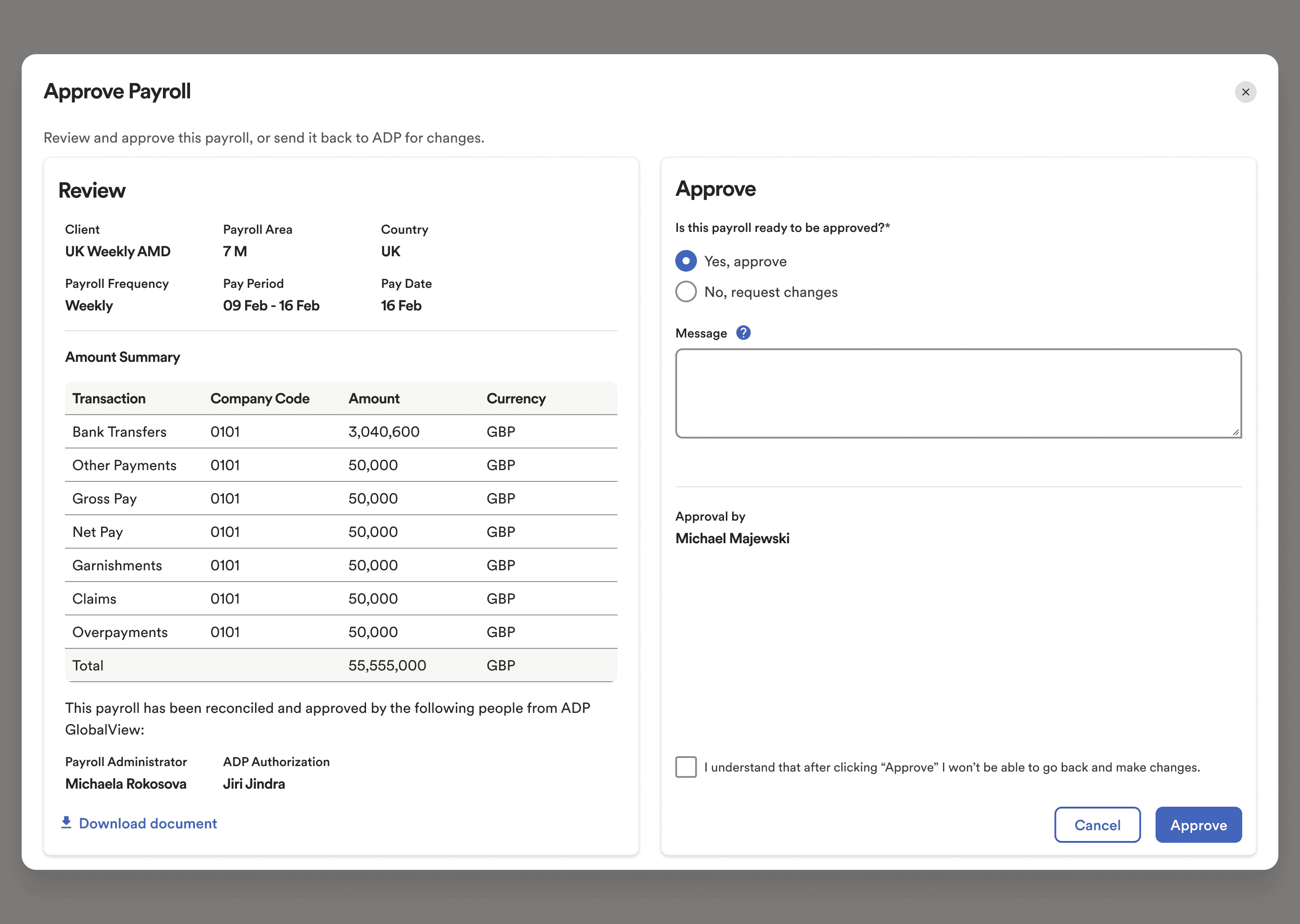
Task: Click the Amount column header
Action: click(374, 399)
